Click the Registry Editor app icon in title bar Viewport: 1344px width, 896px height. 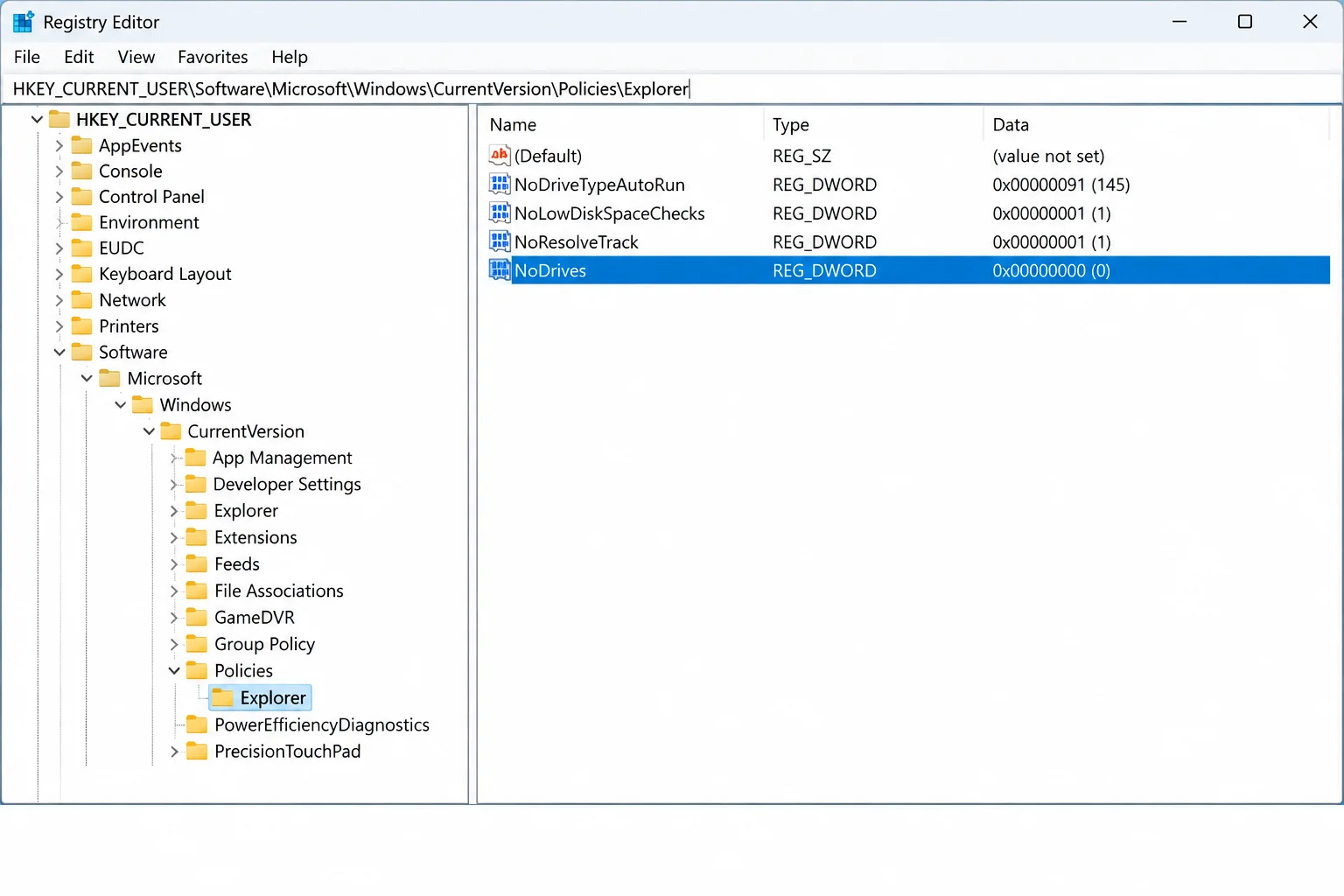24,22
